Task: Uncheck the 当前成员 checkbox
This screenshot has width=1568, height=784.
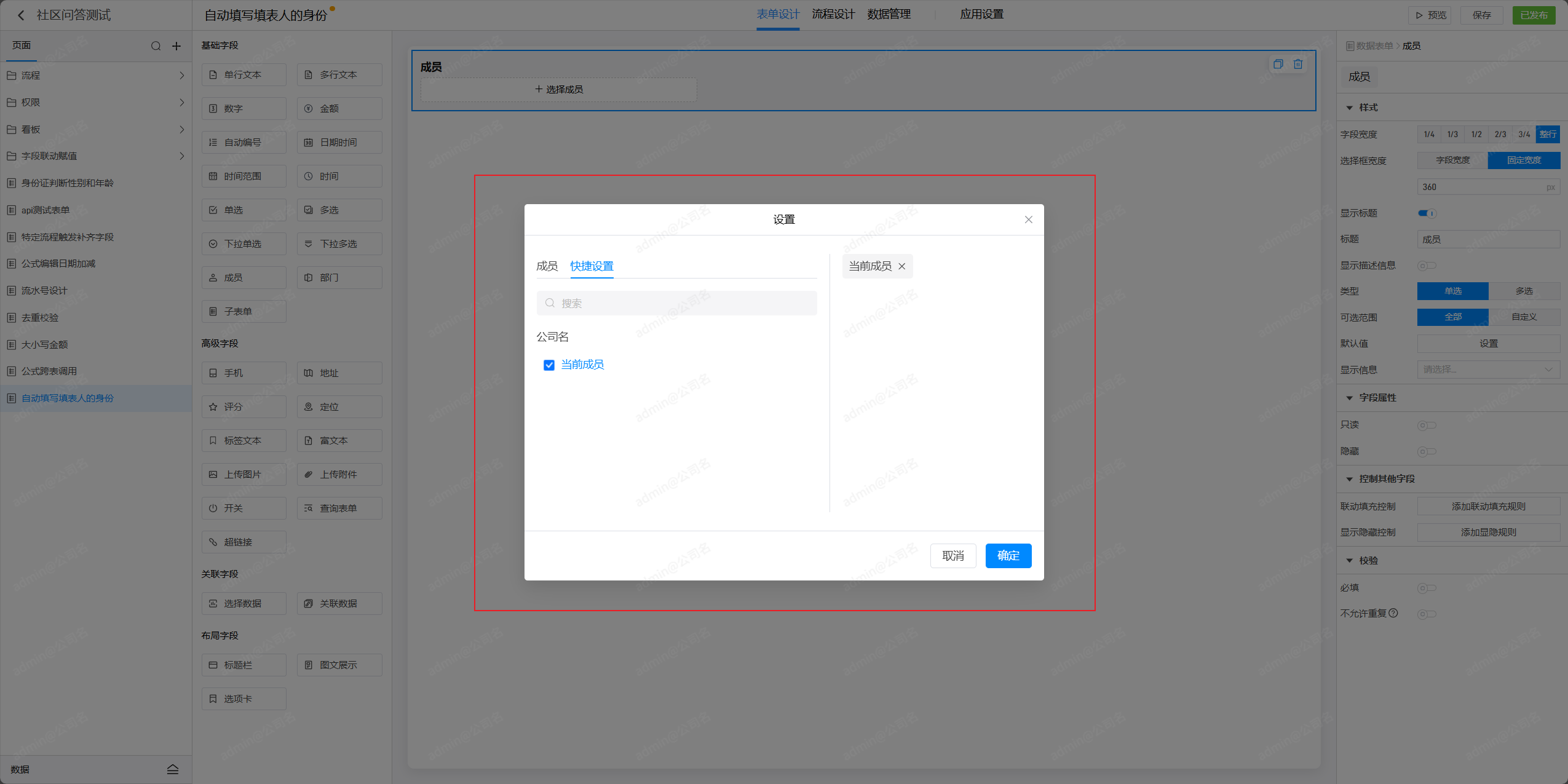Action: 549,365
